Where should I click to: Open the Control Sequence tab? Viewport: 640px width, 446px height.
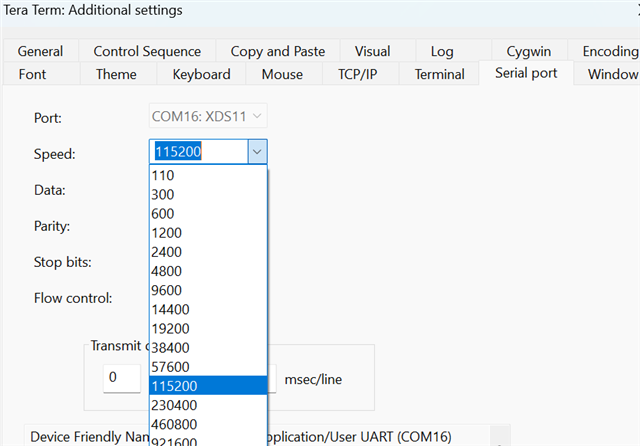(147, 51)
